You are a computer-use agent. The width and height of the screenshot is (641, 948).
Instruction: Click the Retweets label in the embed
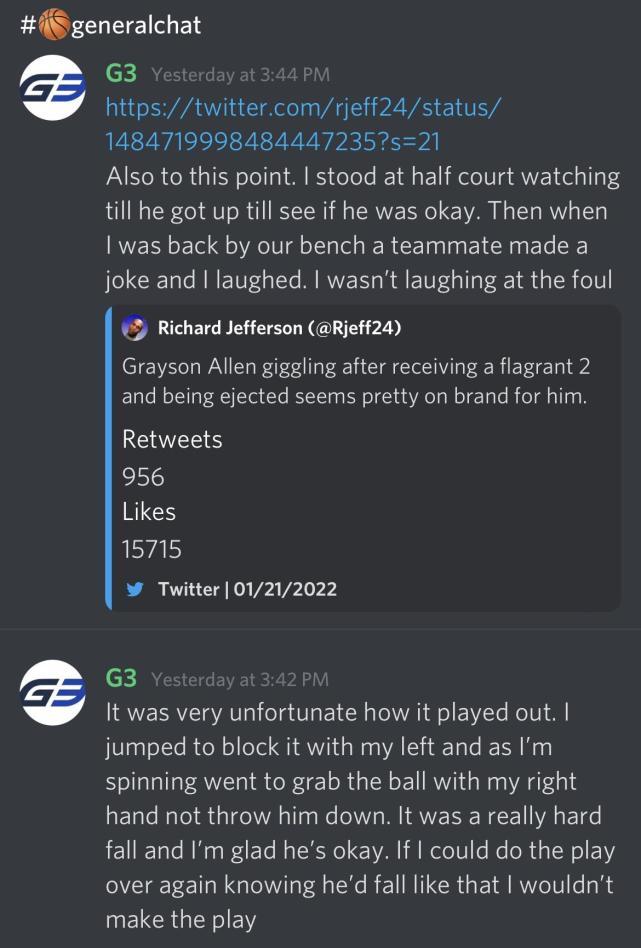(172, 439)
